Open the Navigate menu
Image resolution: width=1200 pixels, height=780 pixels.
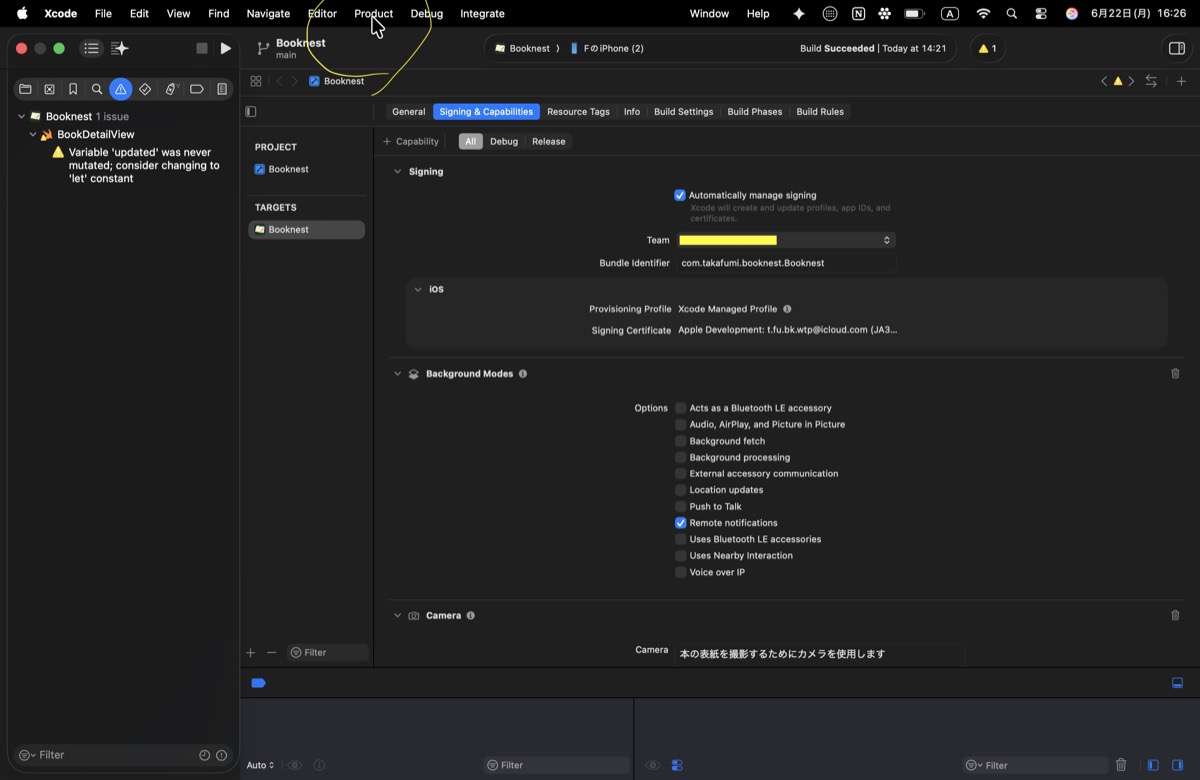coord(268,13)
